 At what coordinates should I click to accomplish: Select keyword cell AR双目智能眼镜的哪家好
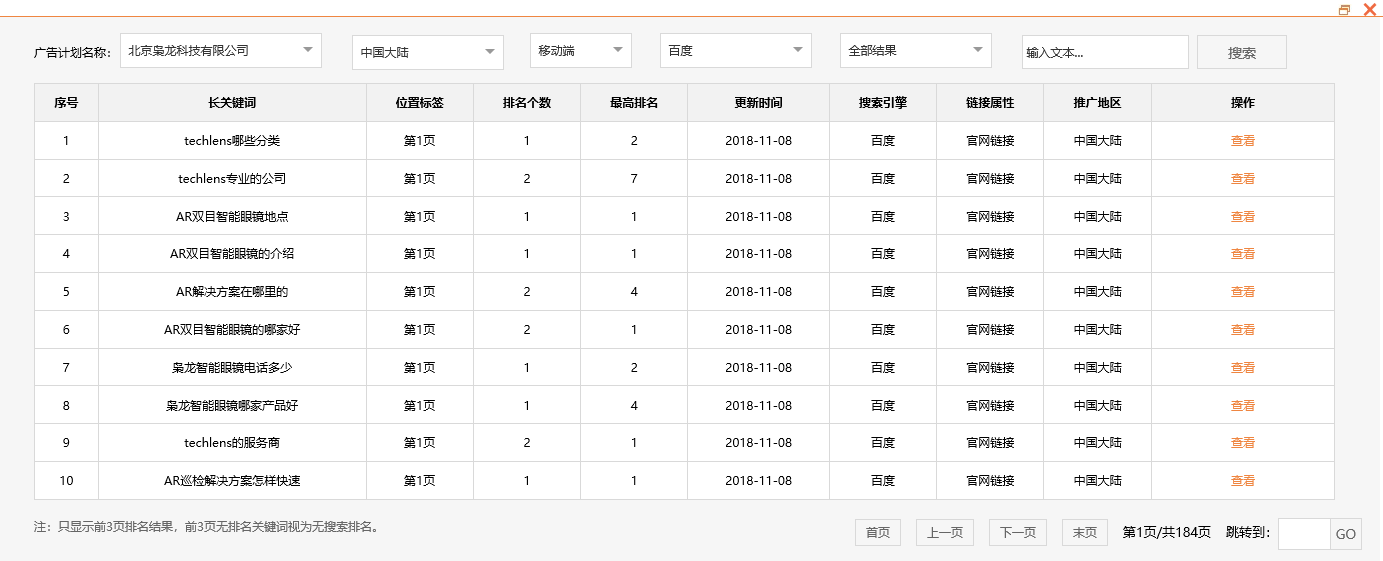click(x=232, y=330)
